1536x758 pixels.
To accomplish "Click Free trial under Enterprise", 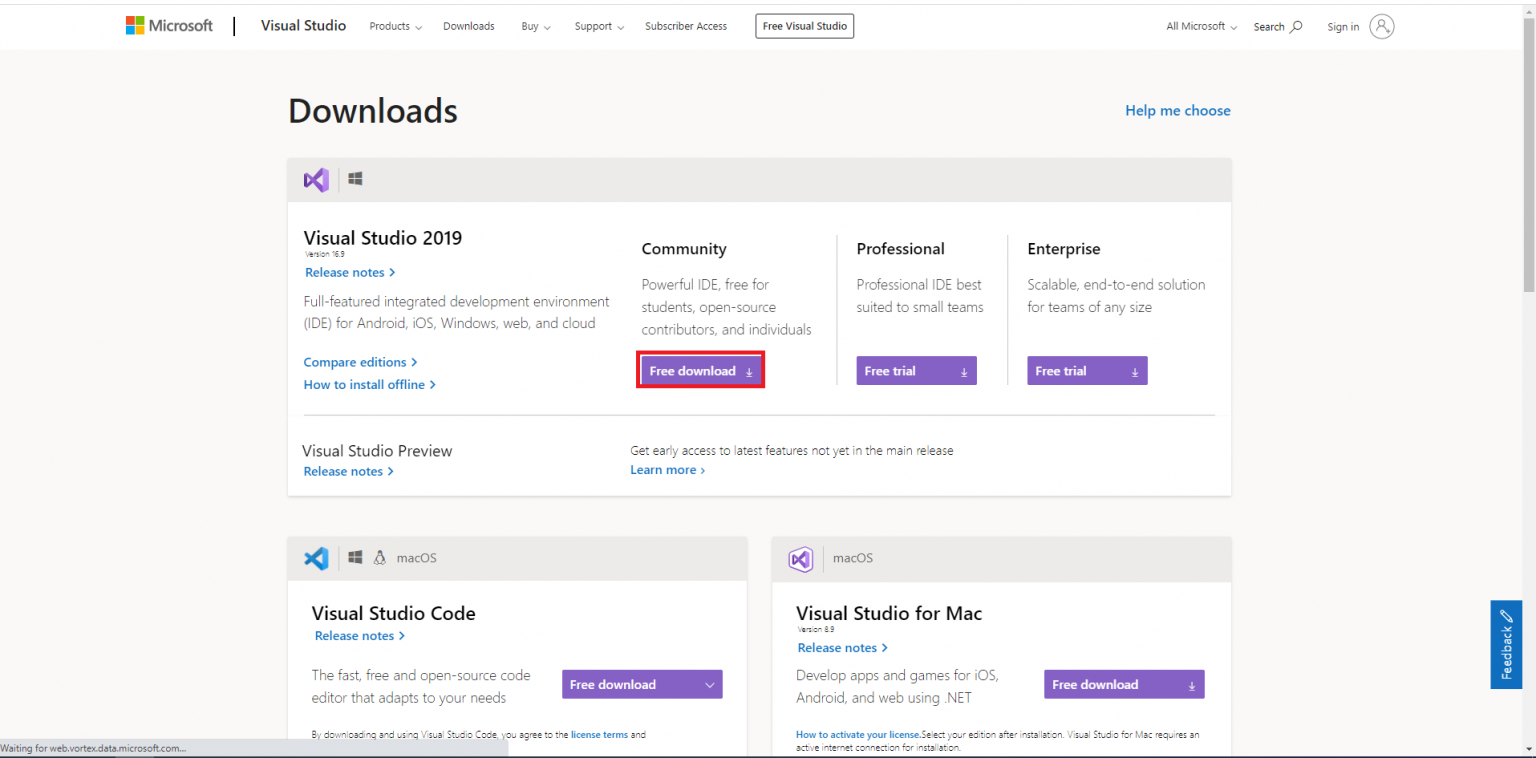I will pos(1087,371).
